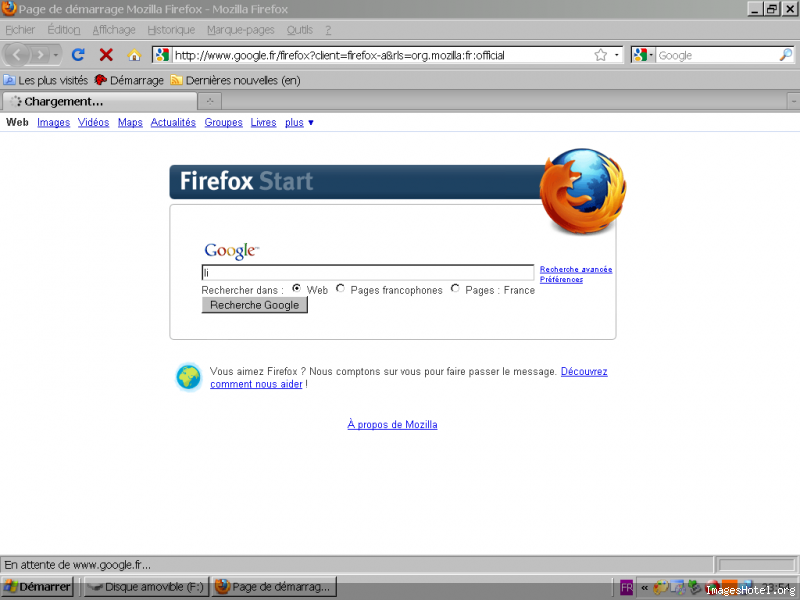Select the Web radio button
This screenshot has width=800, height=600.
click(x=297, y=289)
